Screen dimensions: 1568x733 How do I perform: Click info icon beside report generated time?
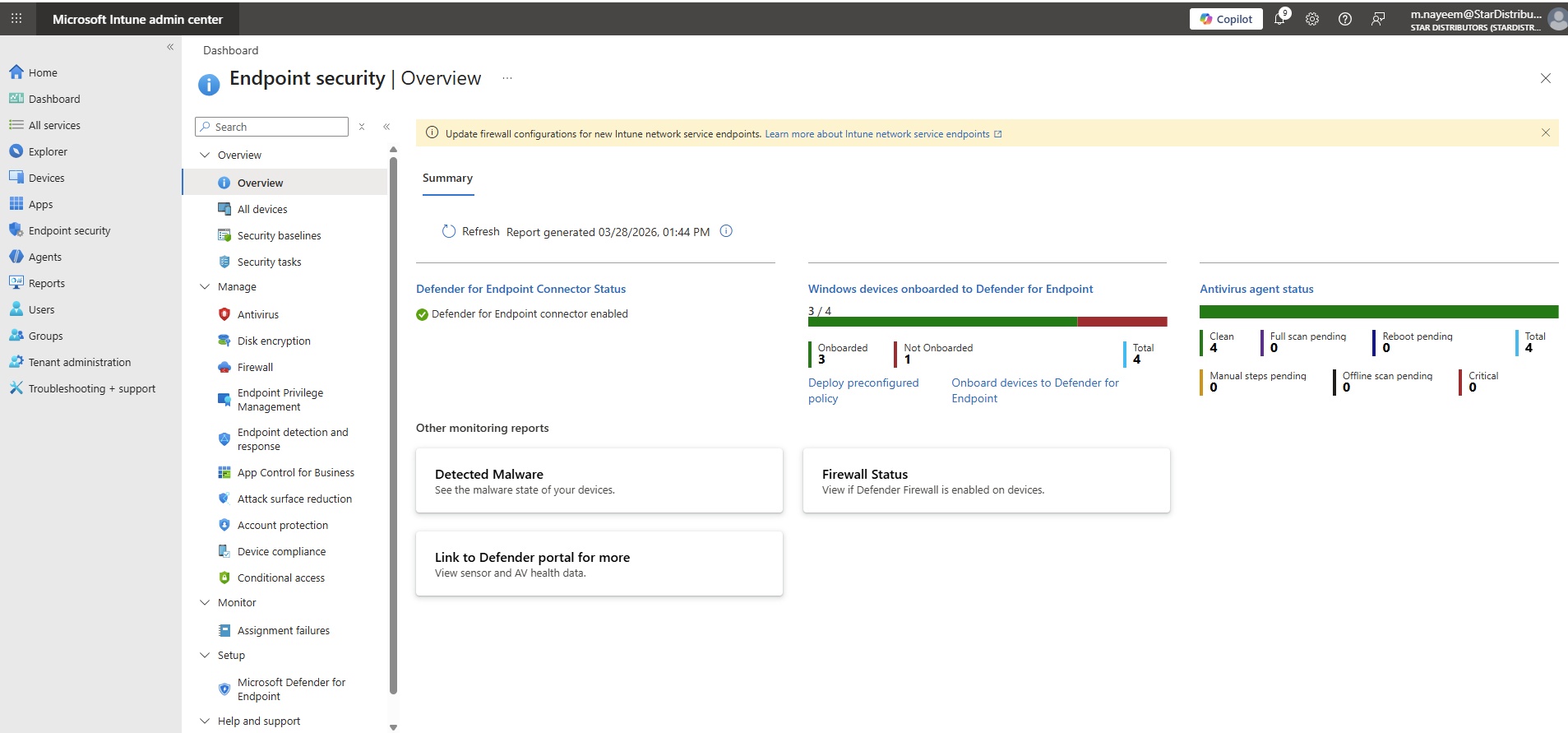(726, 231)
